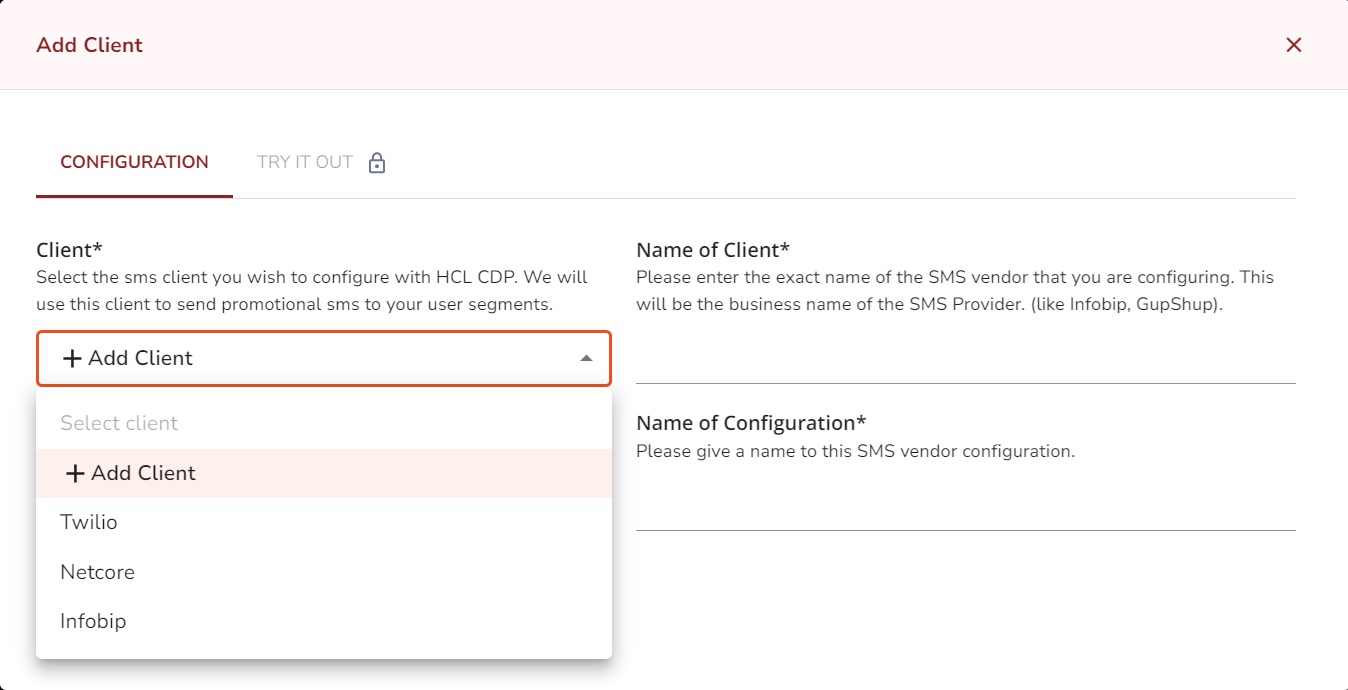This screenshot has width=1348, height=690.
Task: Focus the Name of Client input field
Action: click(965, 360)
